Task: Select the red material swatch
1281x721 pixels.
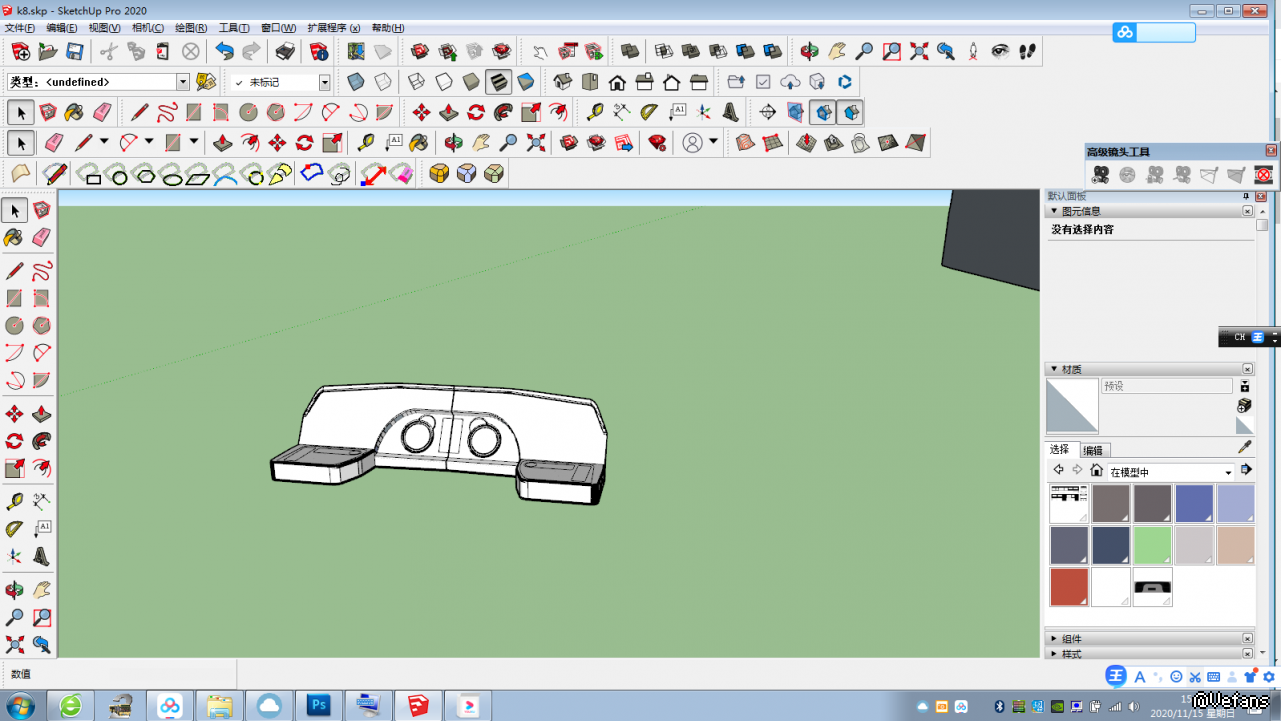Action: [x=1069, y=587]
